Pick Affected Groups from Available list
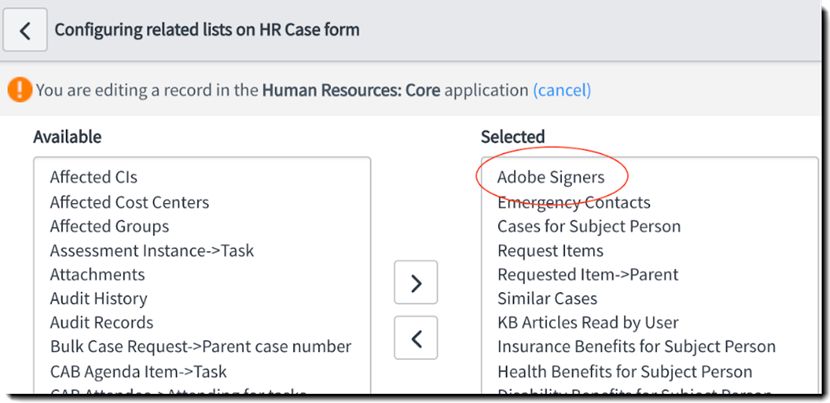The height and width of the screenshot is (403, 830). 110,226
